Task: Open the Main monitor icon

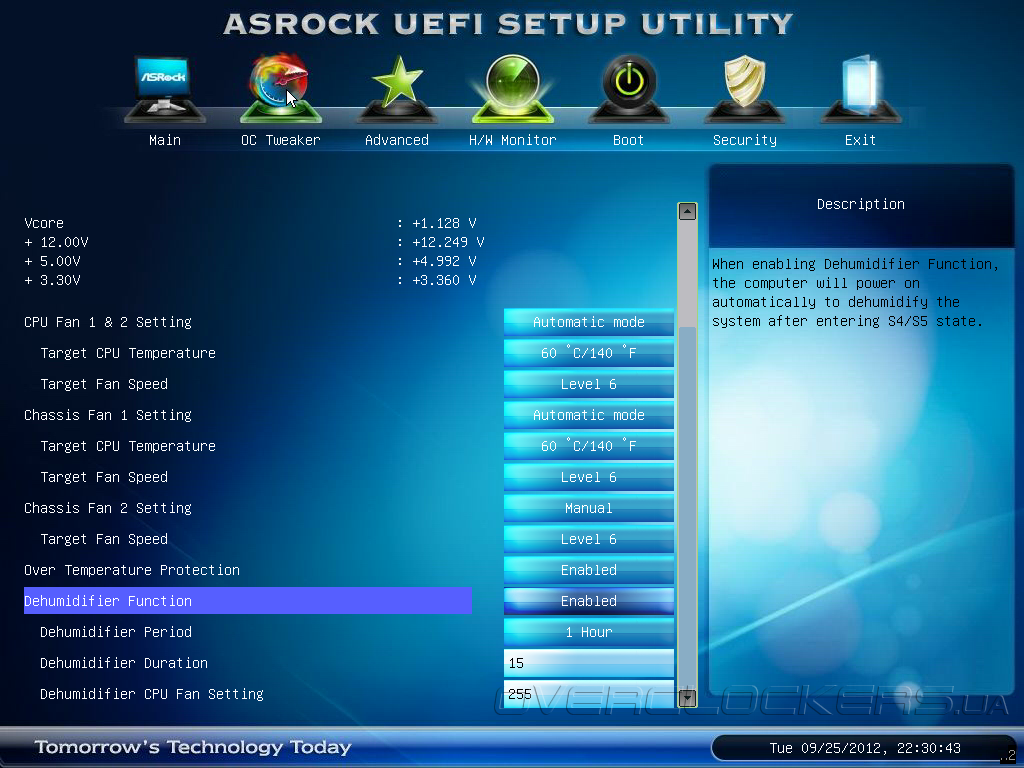Action: tap(164, 89)
